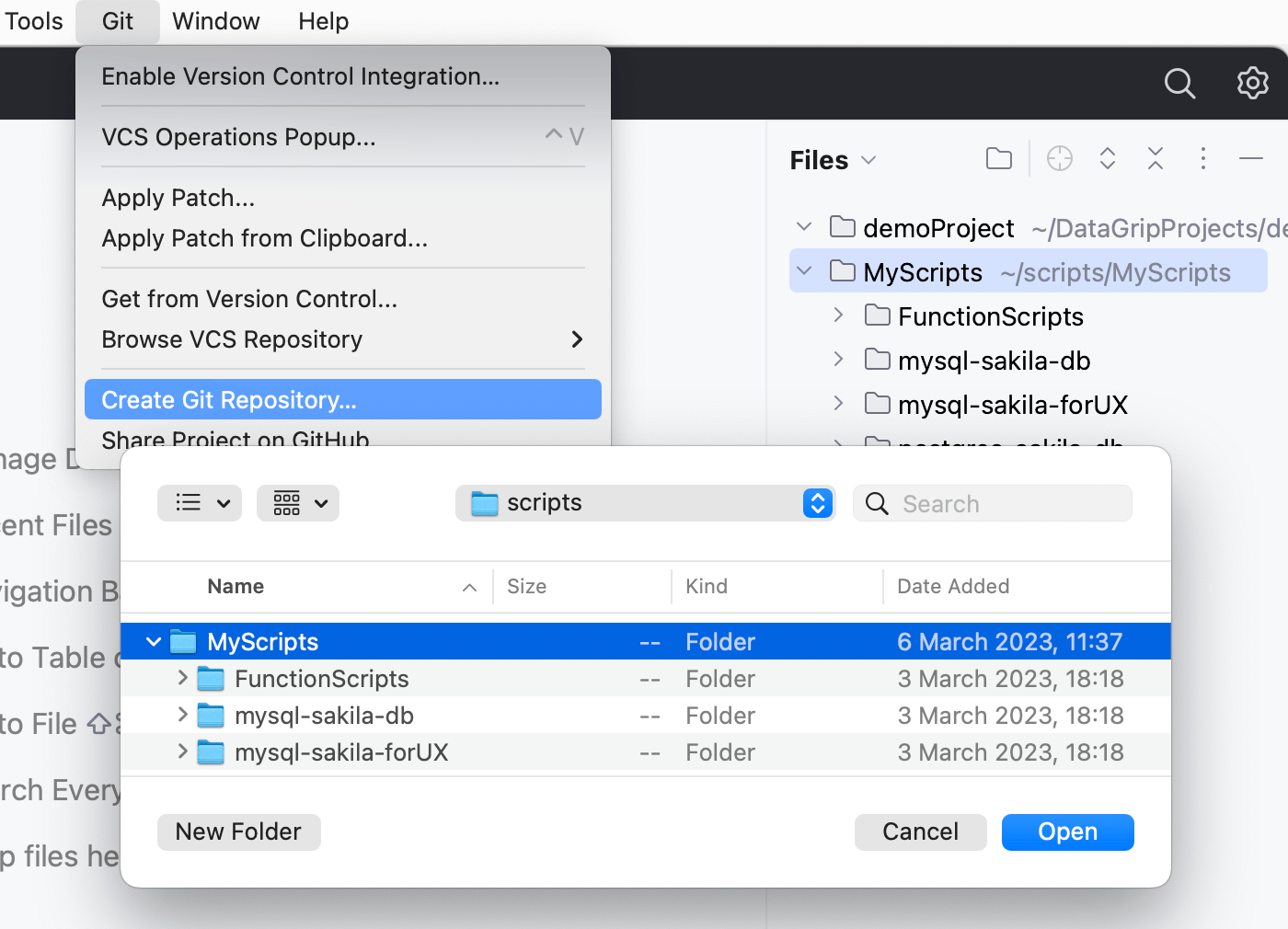The image size is (1288, 929).
Task: Expand the FunctionScripts folder in the dialog
Action: coord(181,679)
